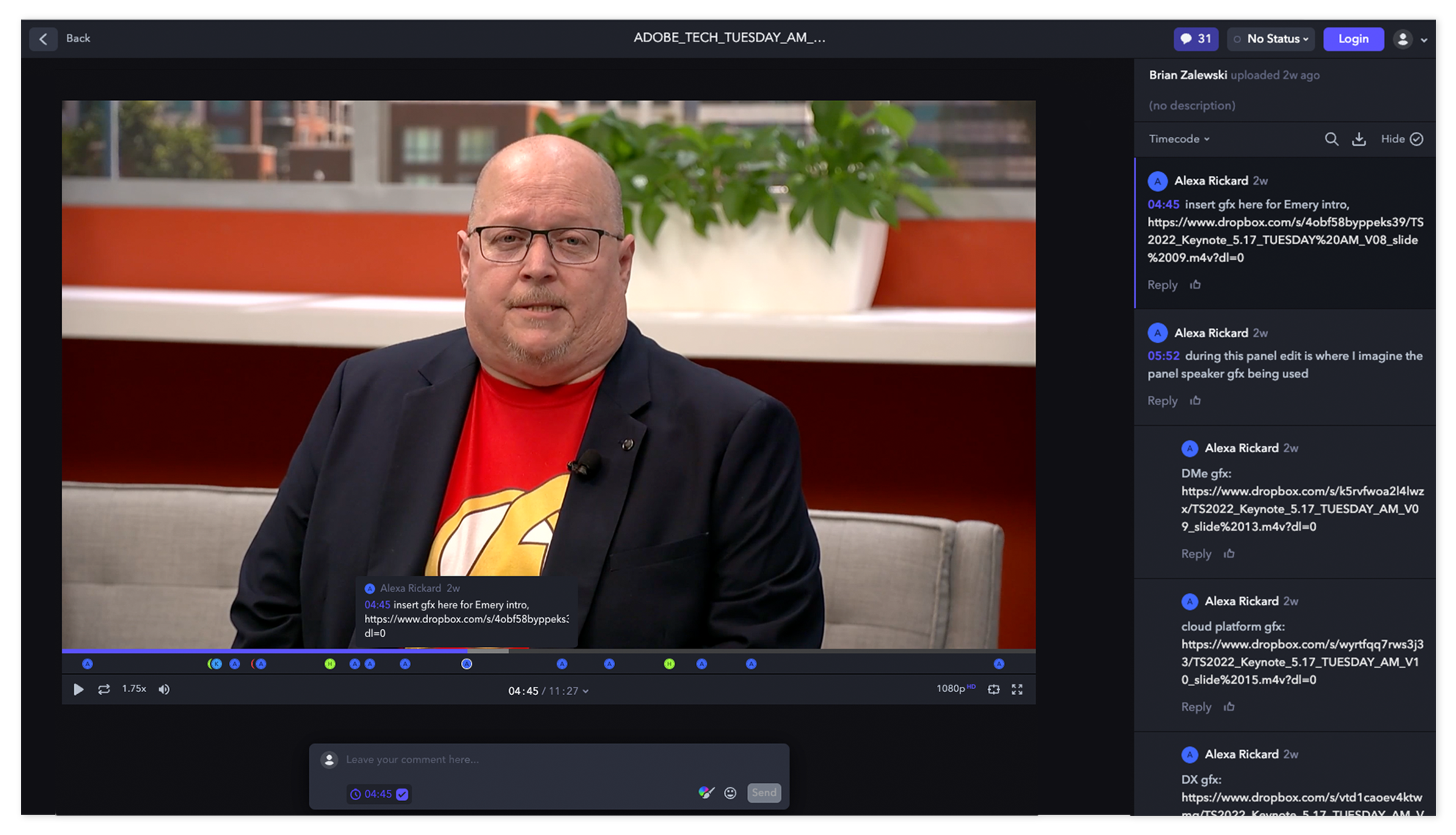Click the Login button

point(1353,39)
